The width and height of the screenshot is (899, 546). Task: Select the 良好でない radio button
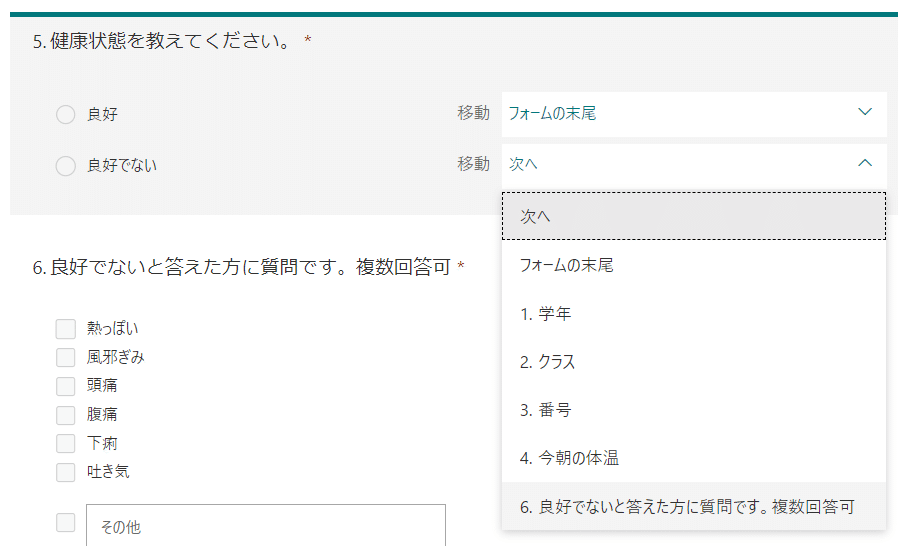[65, 166]
